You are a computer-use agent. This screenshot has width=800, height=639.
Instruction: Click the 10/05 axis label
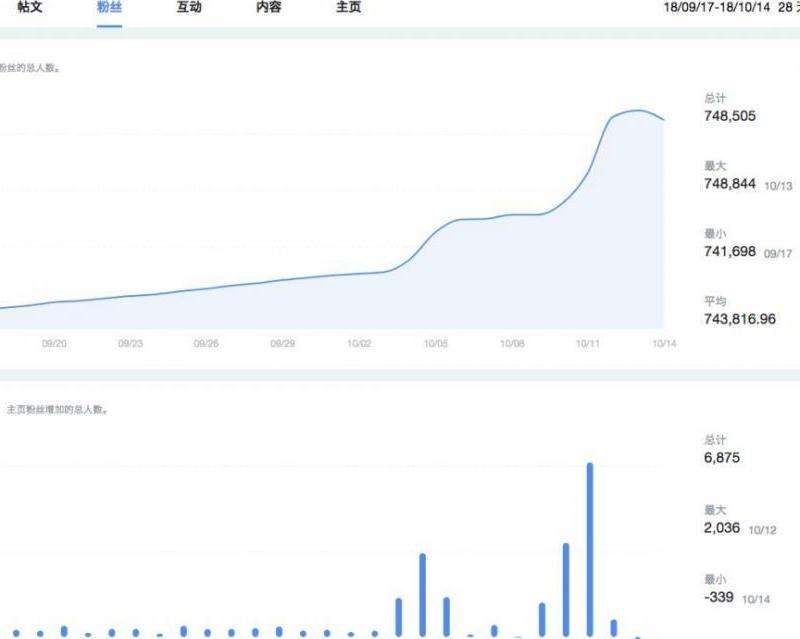[436, 343]
